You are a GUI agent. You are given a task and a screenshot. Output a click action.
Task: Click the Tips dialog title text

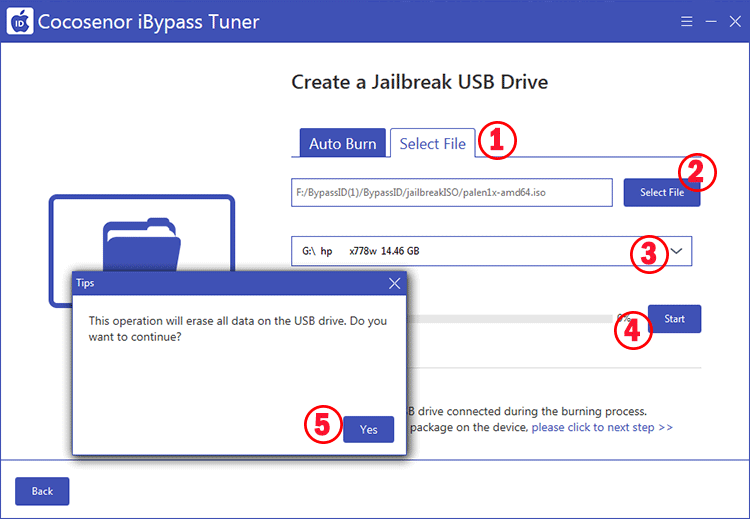[85, 283]
